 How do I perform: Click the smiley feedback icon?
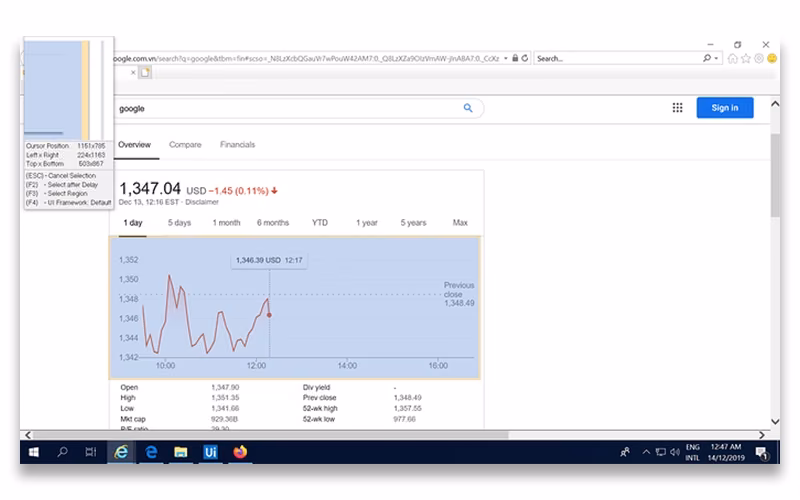pyautogui.click(x=772, y=58)
